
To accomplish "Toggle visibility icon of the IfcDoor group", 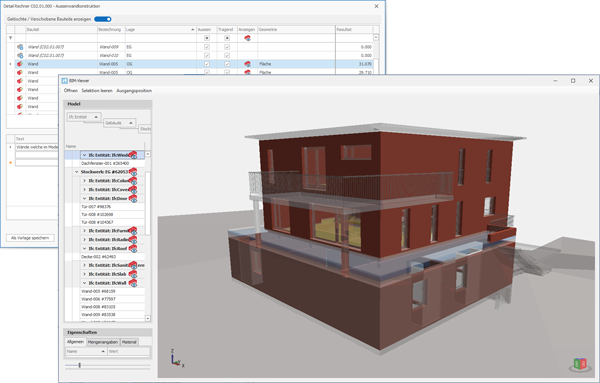I will pyautogui.click(x=133, y=198).
